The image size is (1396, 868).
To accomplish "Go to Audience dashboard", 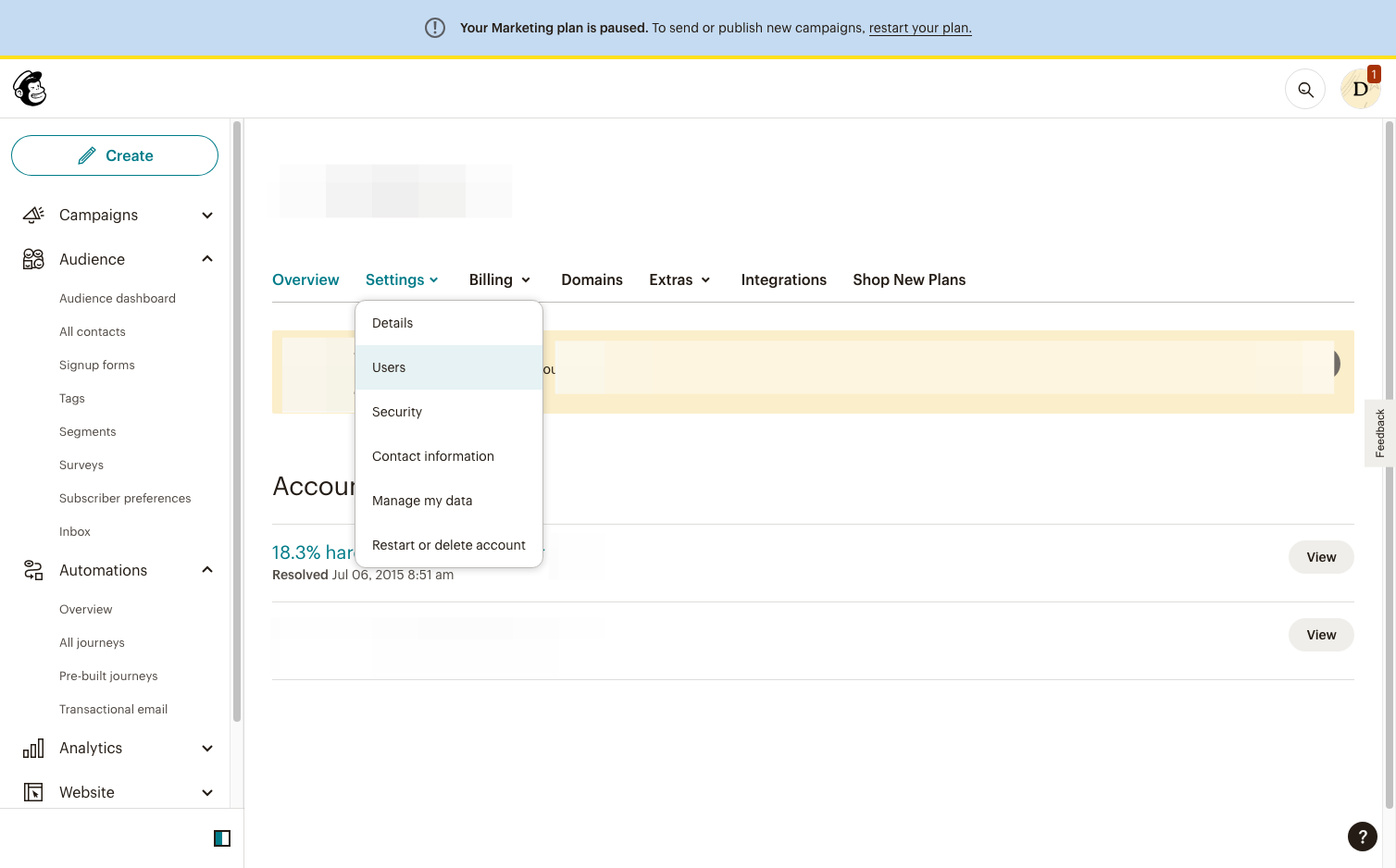I will click(118, 298).
